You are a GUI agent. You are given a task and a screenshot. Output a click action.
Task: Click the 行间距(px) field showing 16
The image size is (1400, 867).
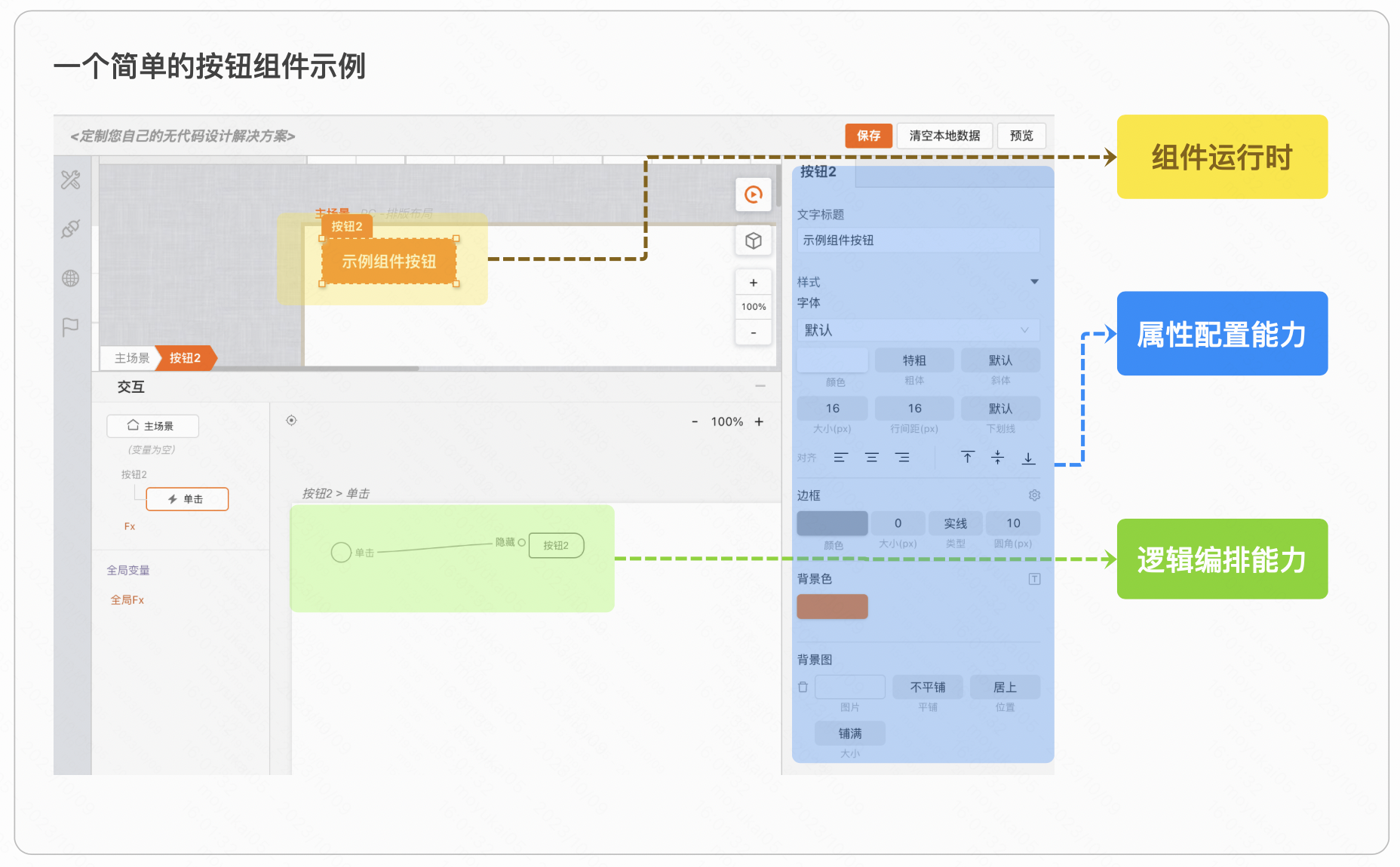point(914,408)
